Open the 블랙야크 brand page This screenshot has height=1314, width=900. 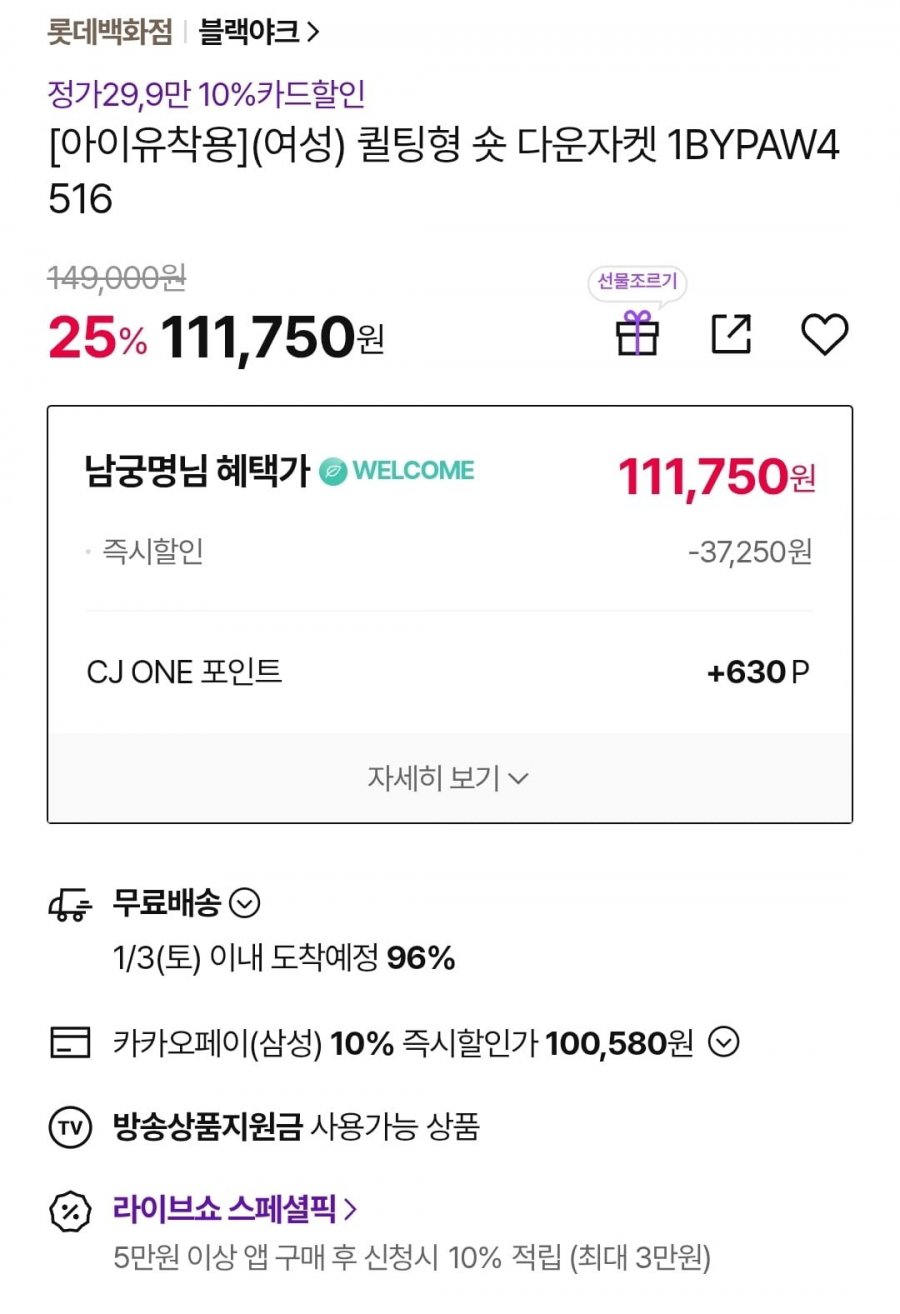259,32
